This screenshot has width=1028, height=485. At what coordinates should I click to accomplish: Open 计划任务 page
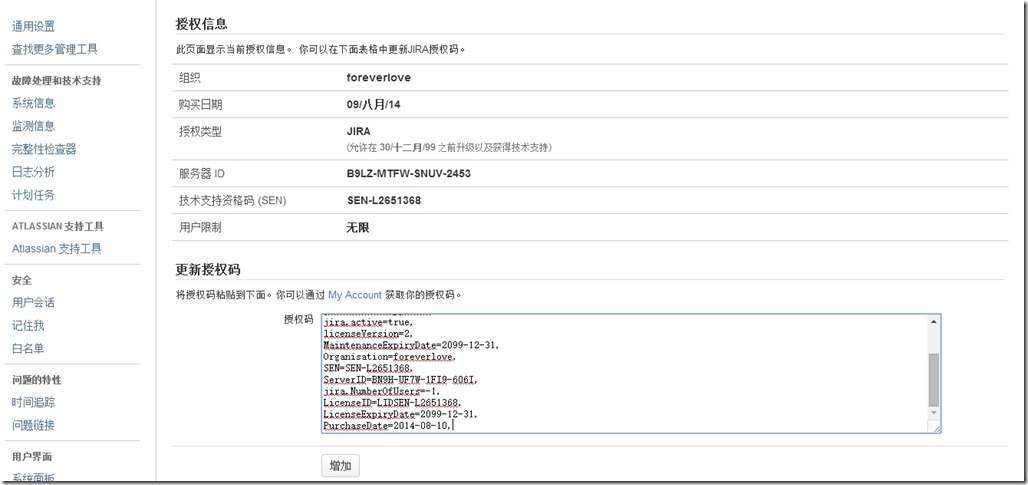(x=33, y=195)
